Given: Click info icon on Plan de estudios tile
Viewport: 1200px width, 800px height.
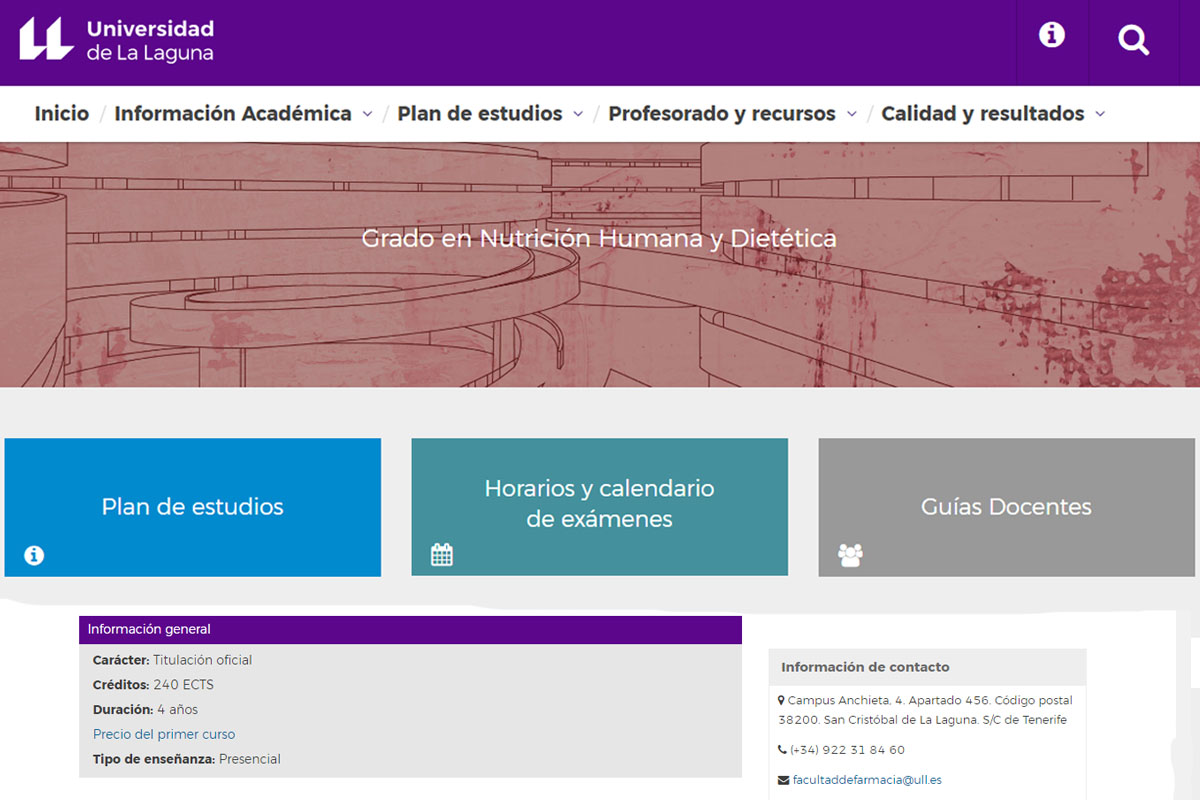Looking at the screenshot, I should tap(34, 555).
